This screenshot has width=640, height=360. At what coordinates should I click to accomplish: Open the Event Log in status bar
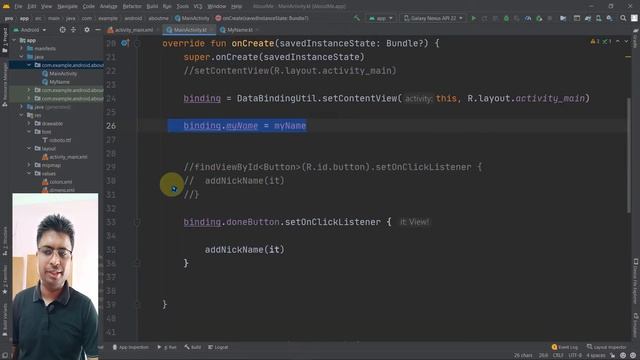(565, 347)
